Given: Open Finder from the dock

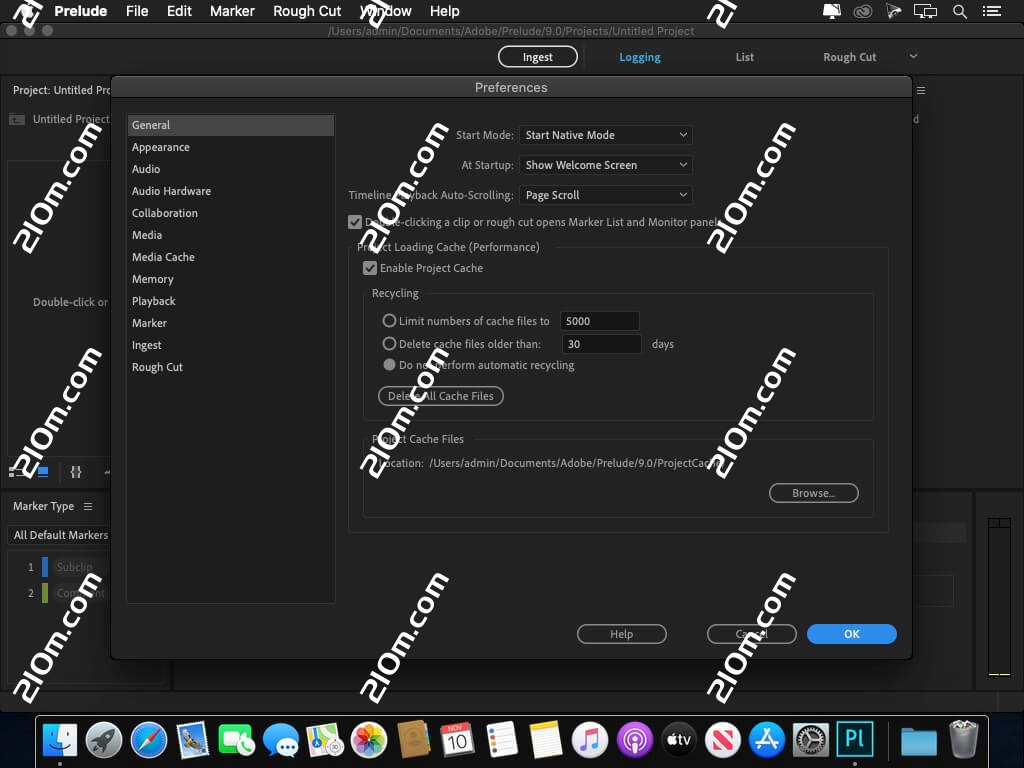Looking at the screenshot, I should [59, 740].
